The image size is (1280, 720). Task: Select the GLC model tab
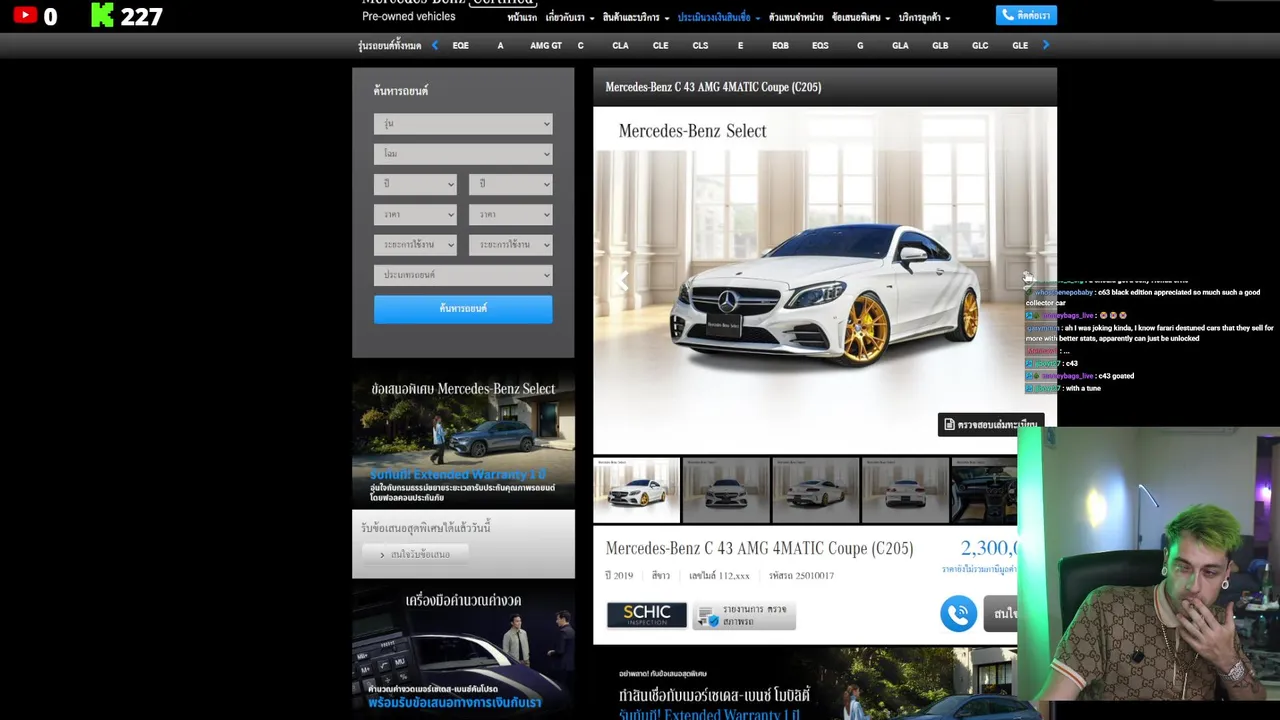(980, 45)
